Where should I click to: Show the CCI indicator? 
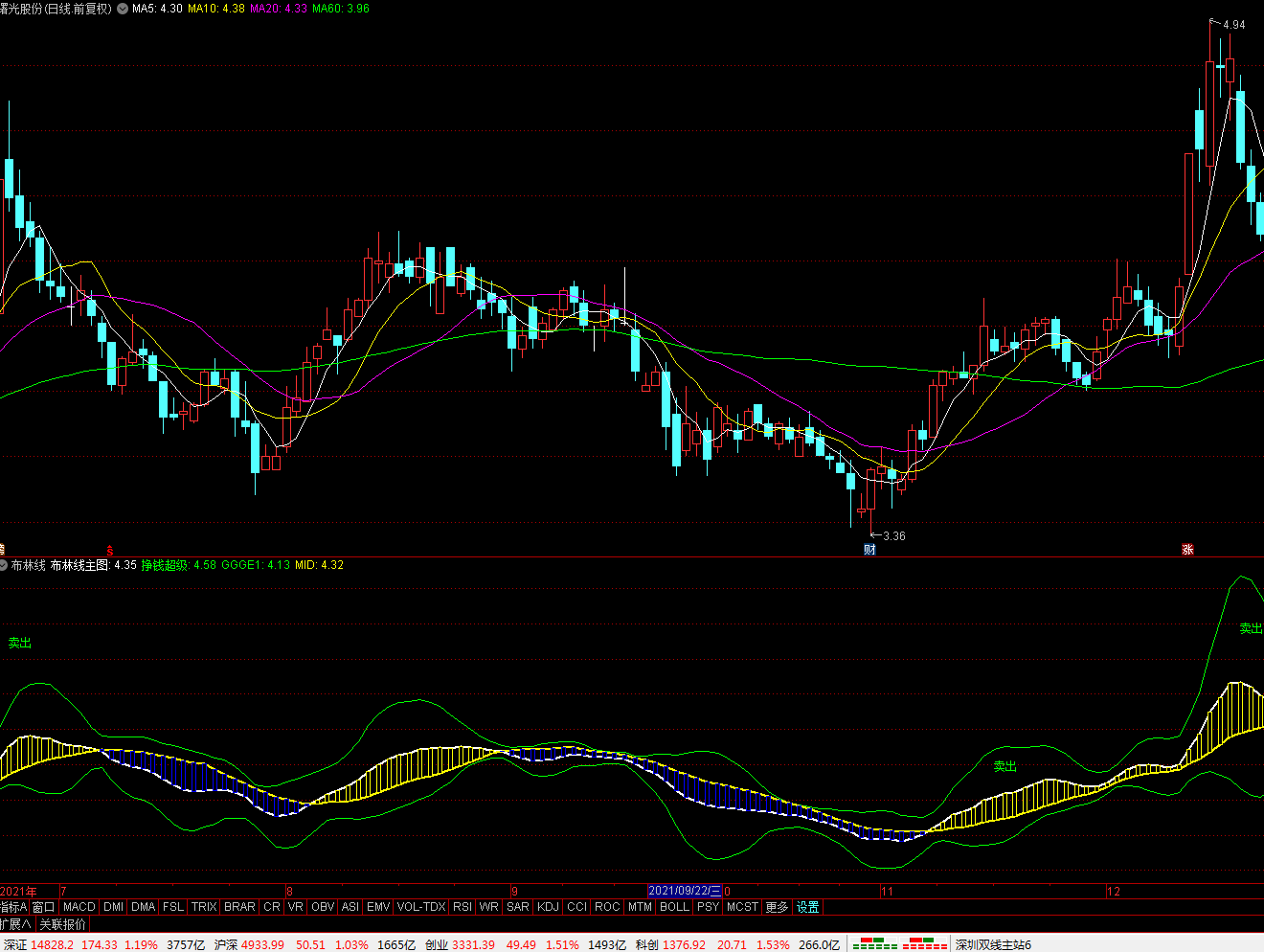576,907
